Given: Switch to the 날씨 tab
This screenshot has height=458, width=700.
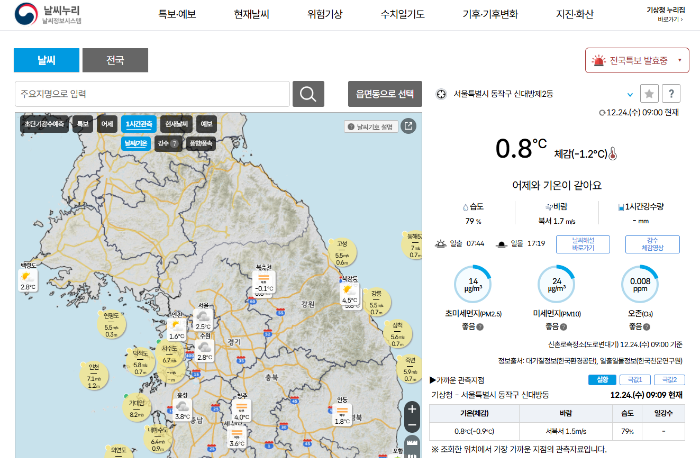Looking at the screenshot, I should point(46,60).
